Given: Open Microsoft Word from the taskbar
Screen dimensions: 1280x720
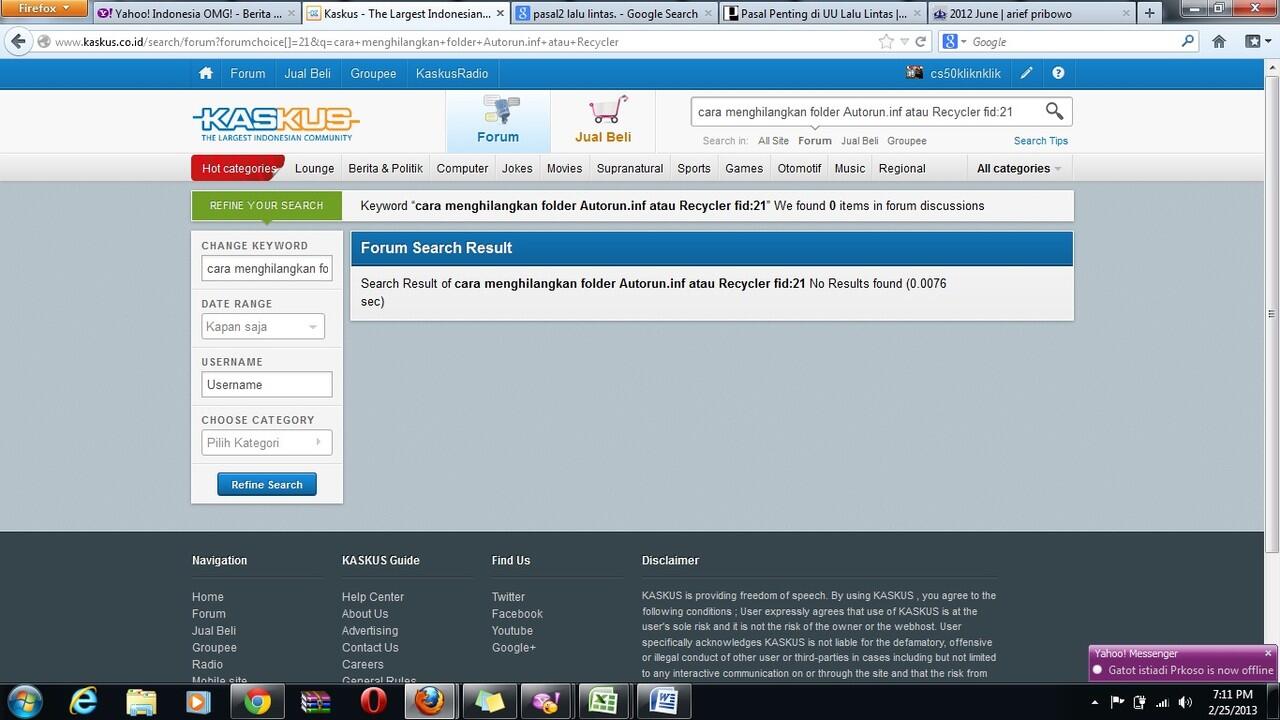Looking at the screenshot, I should pos(663,701).
